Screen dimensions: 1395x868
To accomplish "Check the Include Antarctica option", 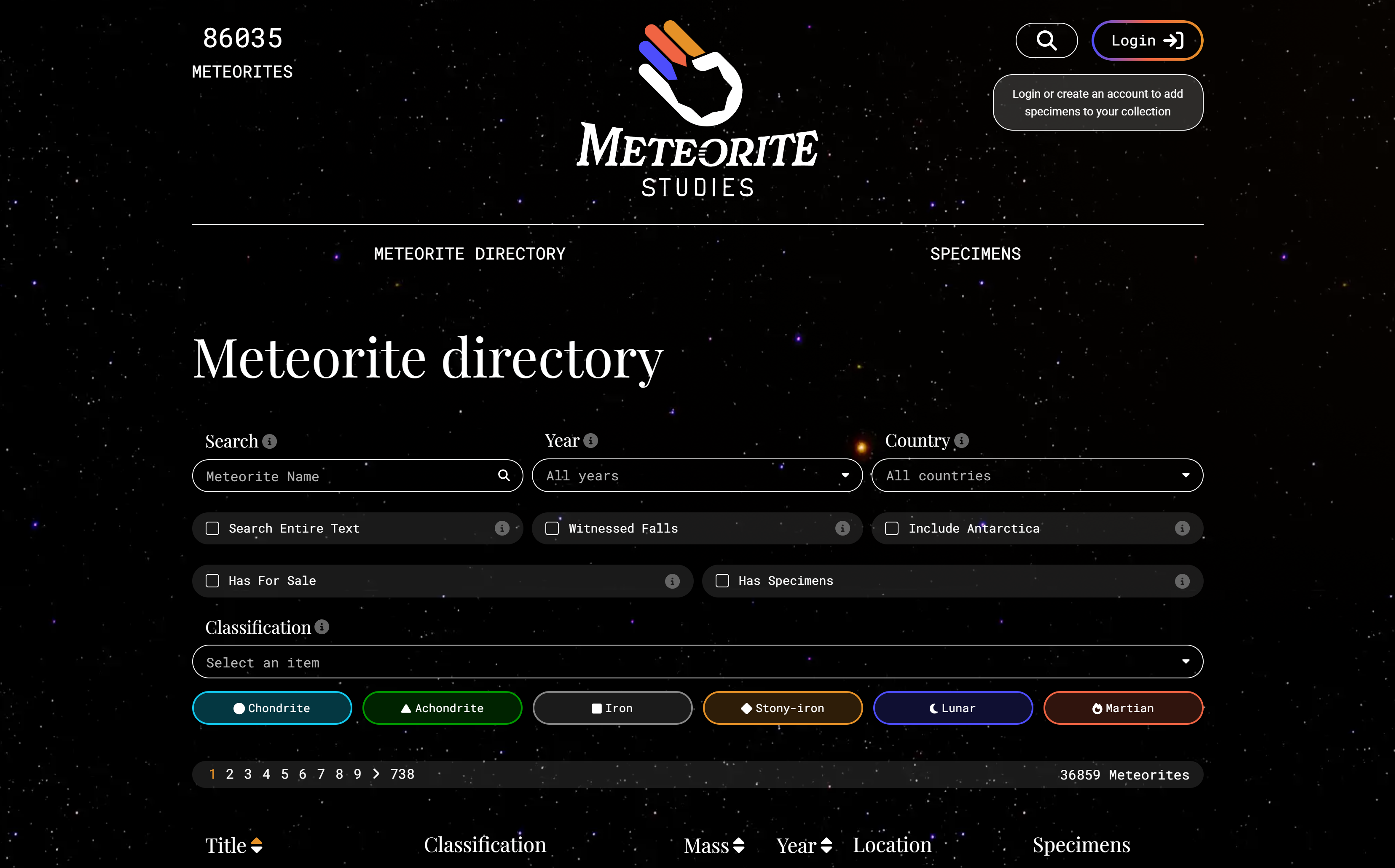I will [891, 528].
